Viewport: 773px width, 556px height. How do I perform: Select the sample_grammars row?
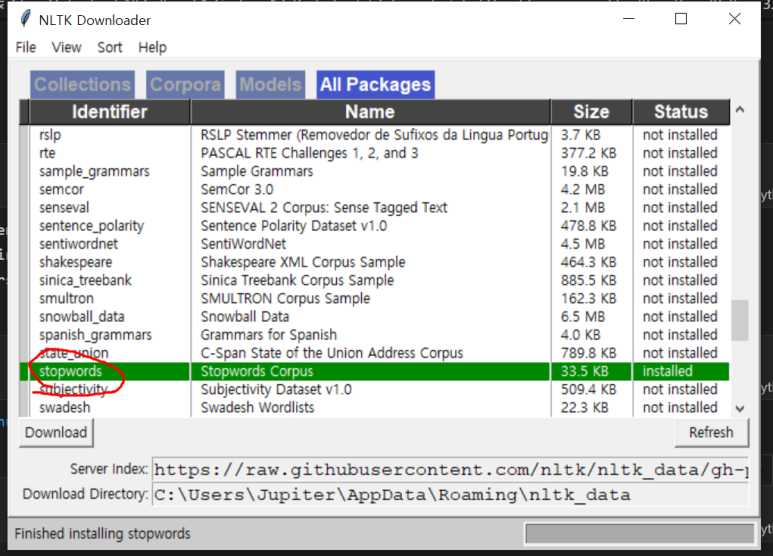click(375, 172)
